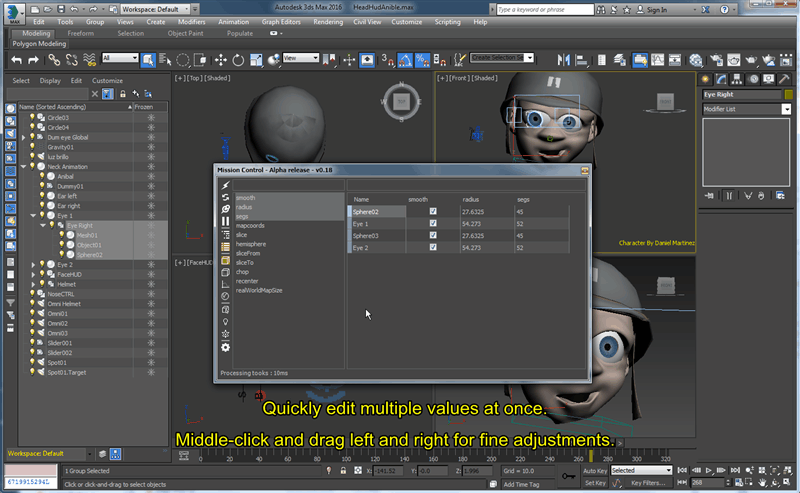This screenshot has width=800, height=493.
Task: Click the Redo arrow in main toolbar
Action: (33, 60)
